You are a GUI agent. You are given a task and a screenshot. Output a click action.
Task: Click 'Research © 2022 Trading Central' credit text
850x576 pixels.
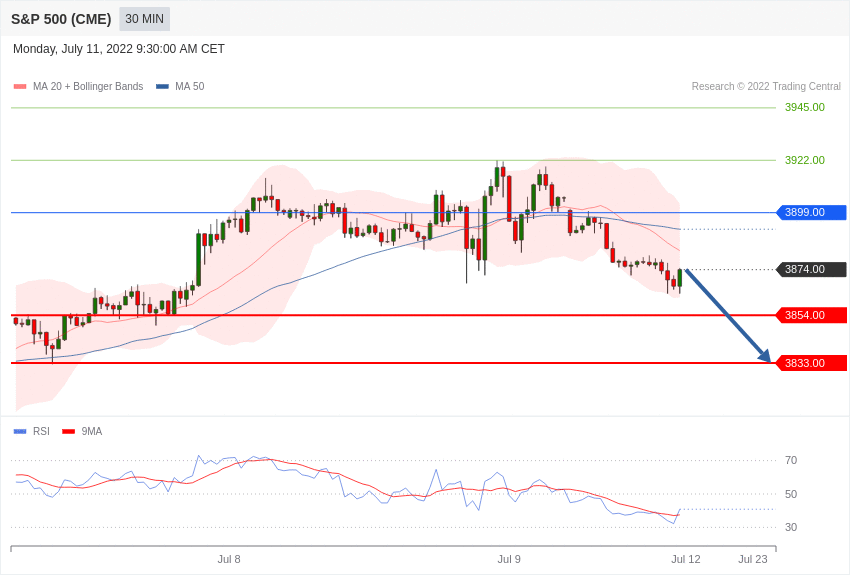point(766,86)
